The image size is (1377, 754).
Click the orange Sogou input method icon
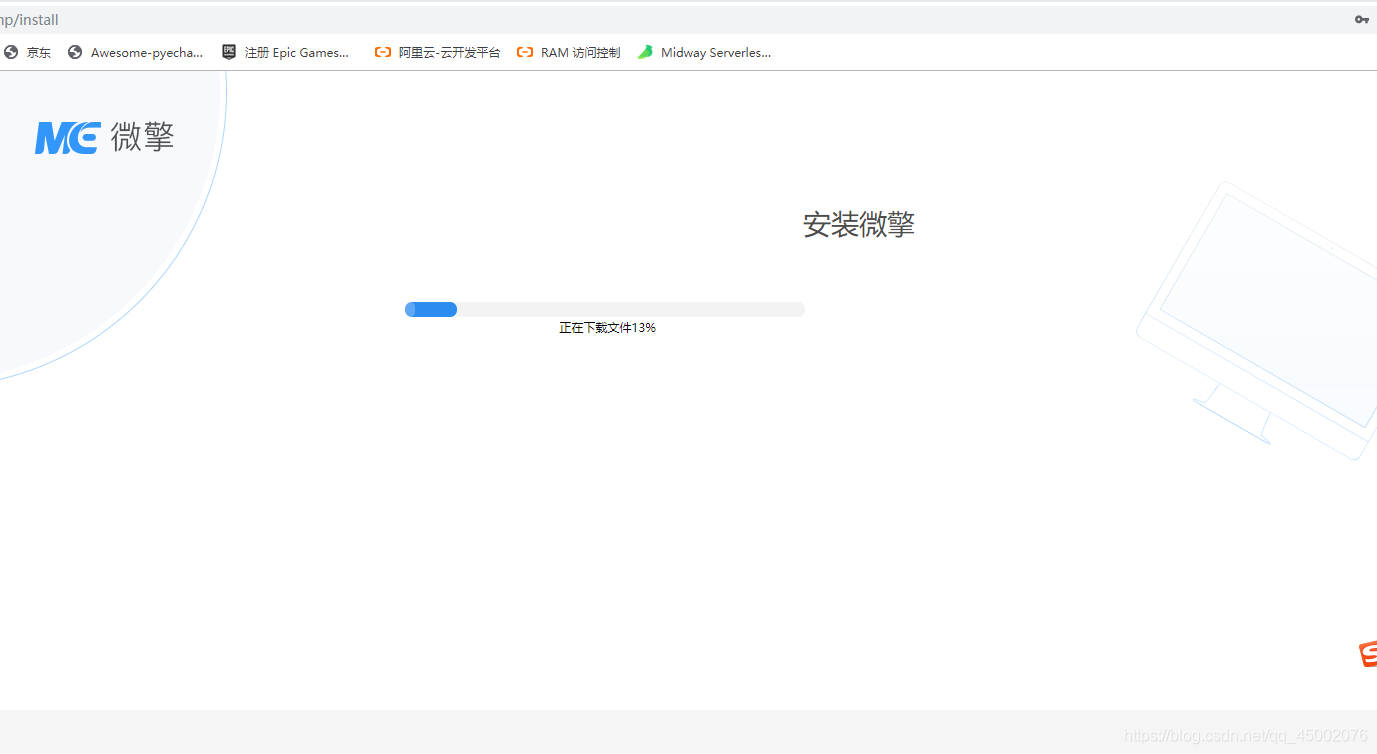(x=1368, y=654)
